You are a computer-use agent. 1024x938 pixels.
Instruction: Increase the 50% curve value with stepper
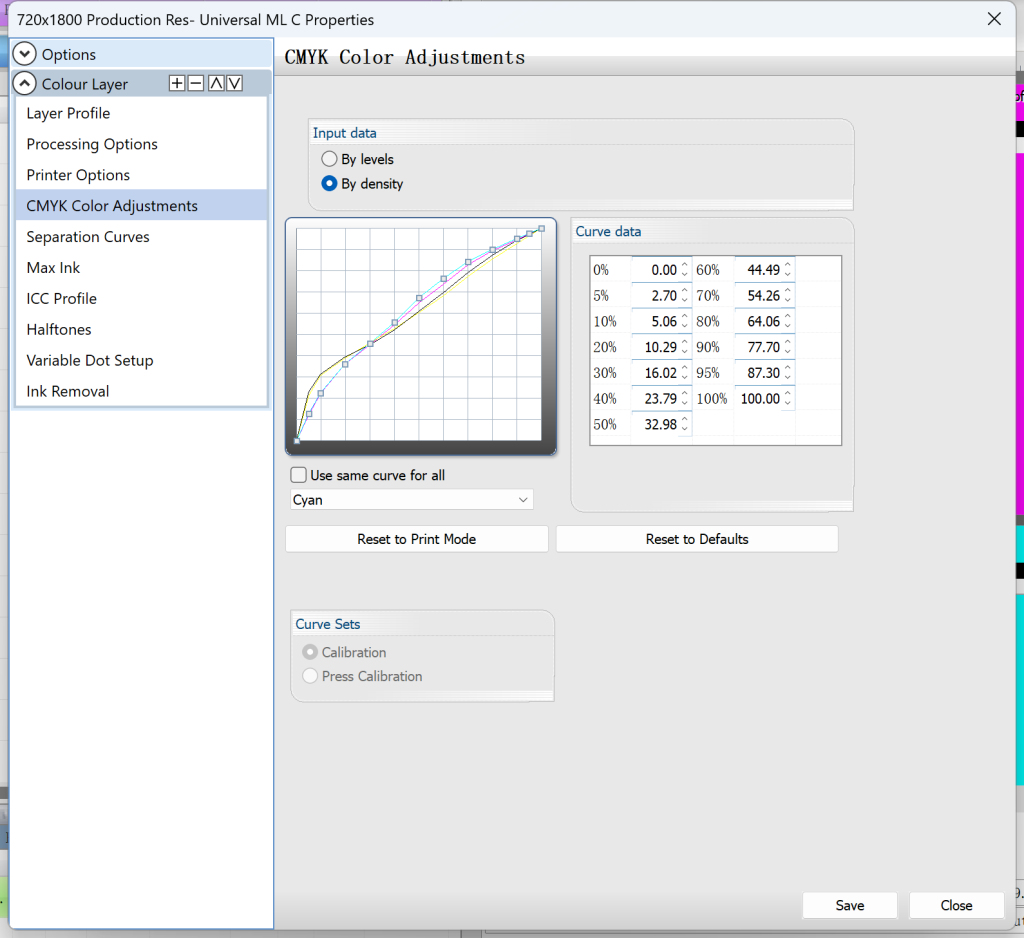pos(685,420)
